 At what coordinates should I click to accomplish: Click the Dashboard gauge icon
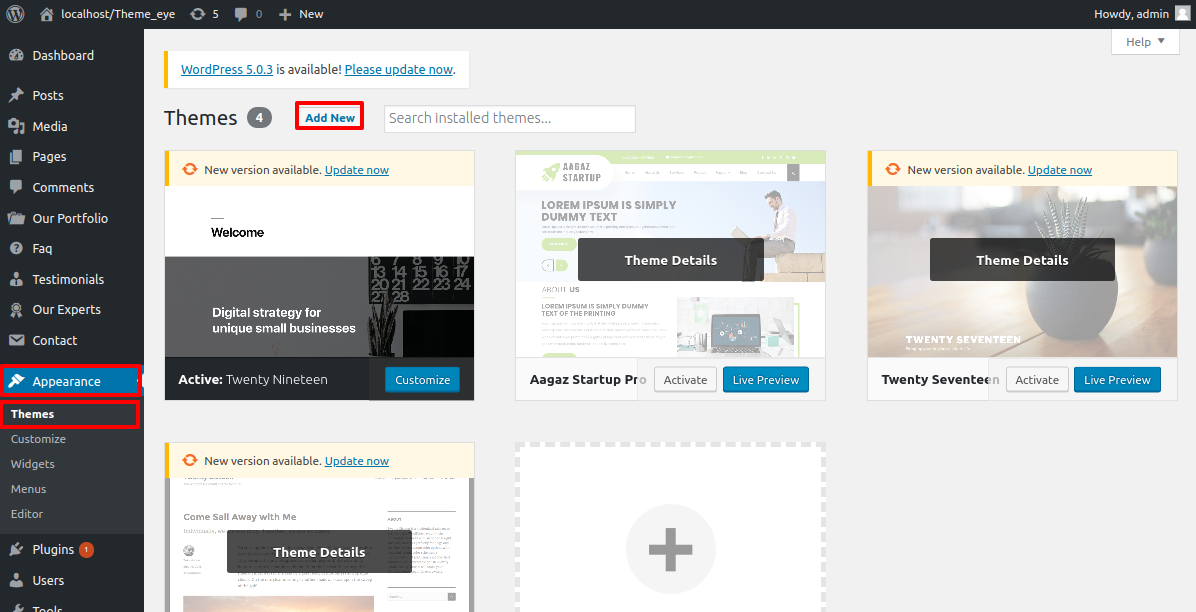click(16, 56)
